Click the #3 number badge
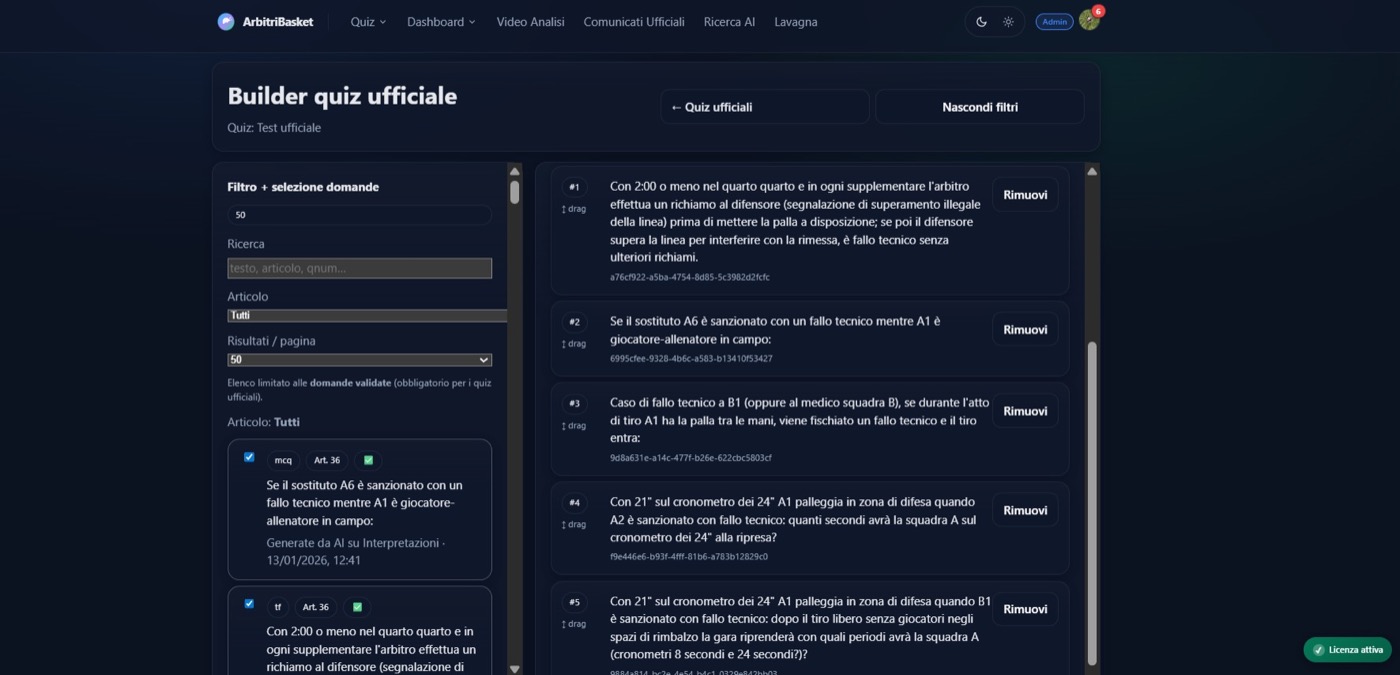The width and height of the screenshot is (1400, 675). (x=574, y=403)
